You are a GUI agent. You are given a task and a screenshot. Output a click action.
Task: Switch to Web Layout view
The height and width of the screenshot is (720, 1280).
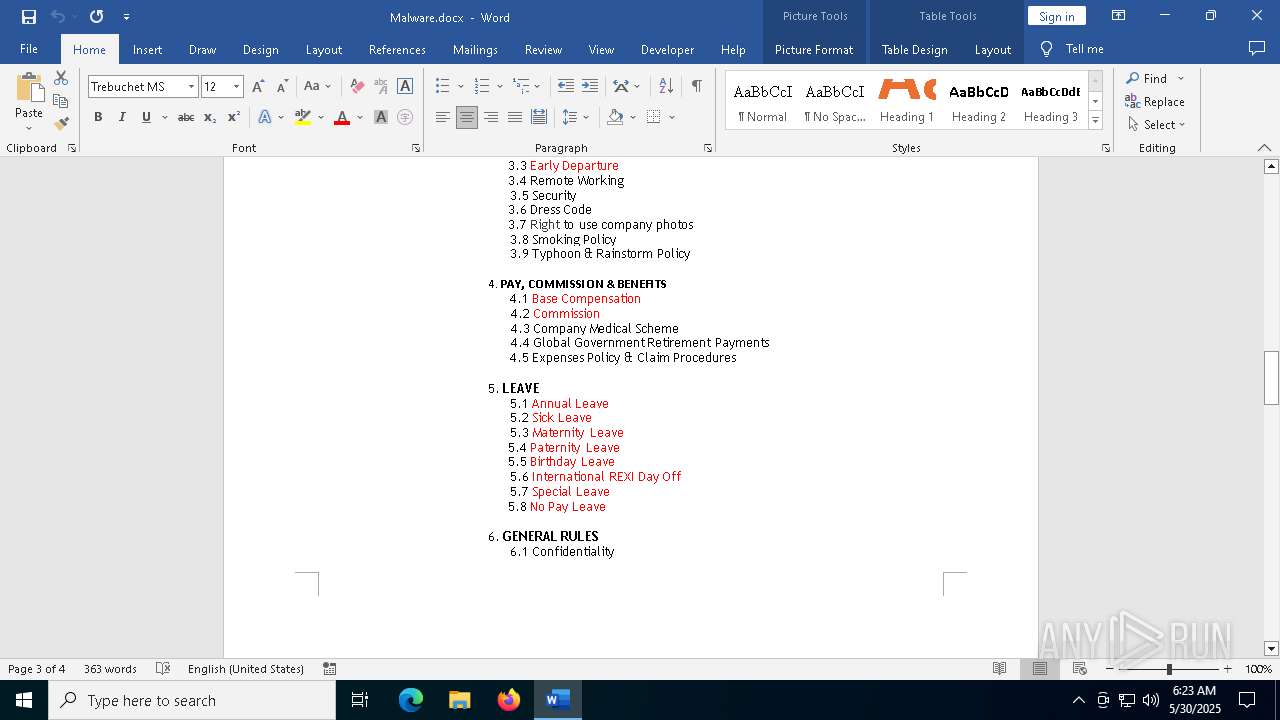1080,669
